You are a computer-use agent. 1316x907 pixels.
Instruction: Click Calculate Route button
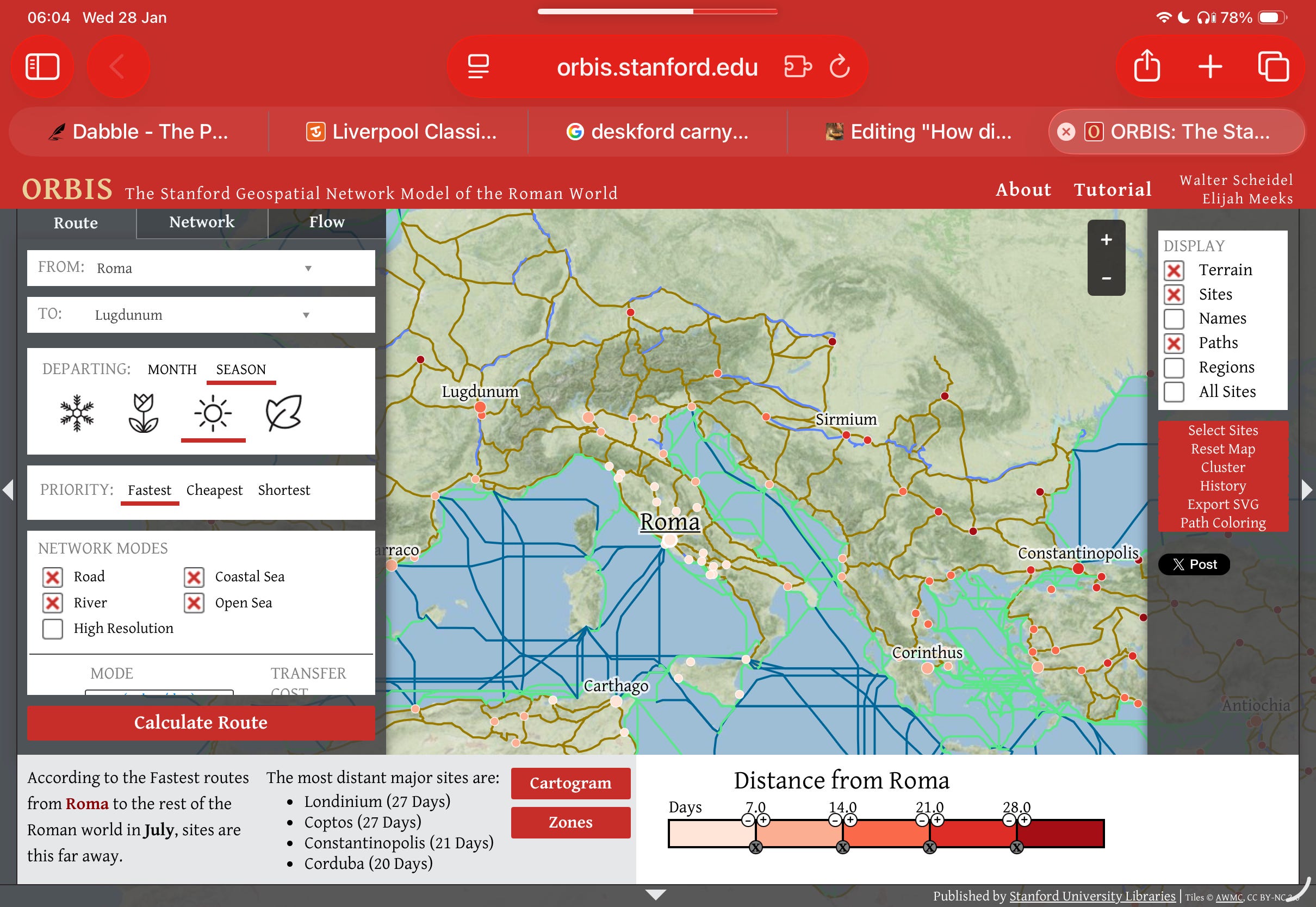pos(201,723)
